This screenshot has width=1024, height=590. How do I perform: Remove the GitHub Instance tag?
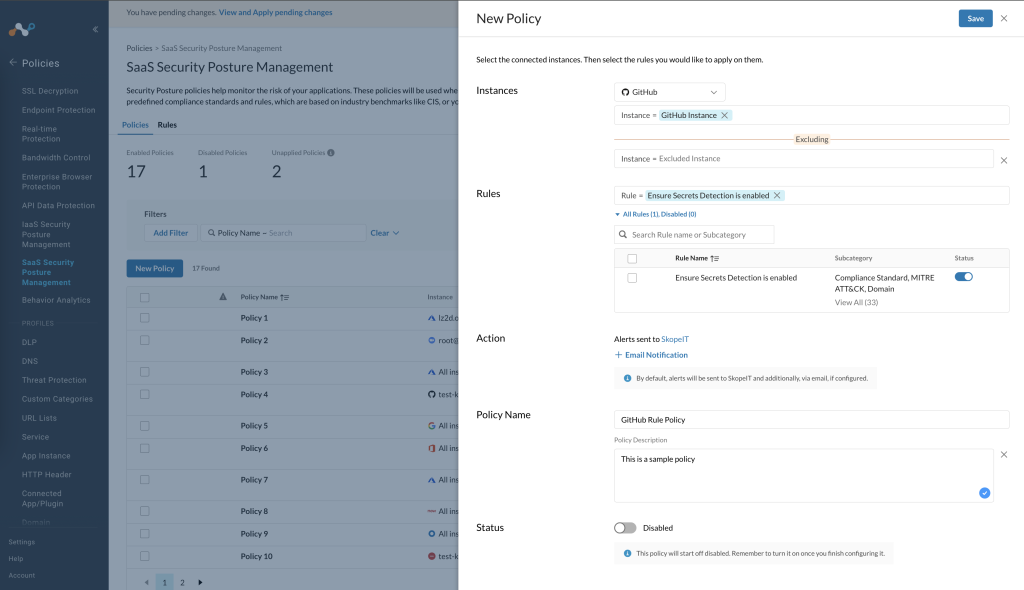(x=724, y=116)
